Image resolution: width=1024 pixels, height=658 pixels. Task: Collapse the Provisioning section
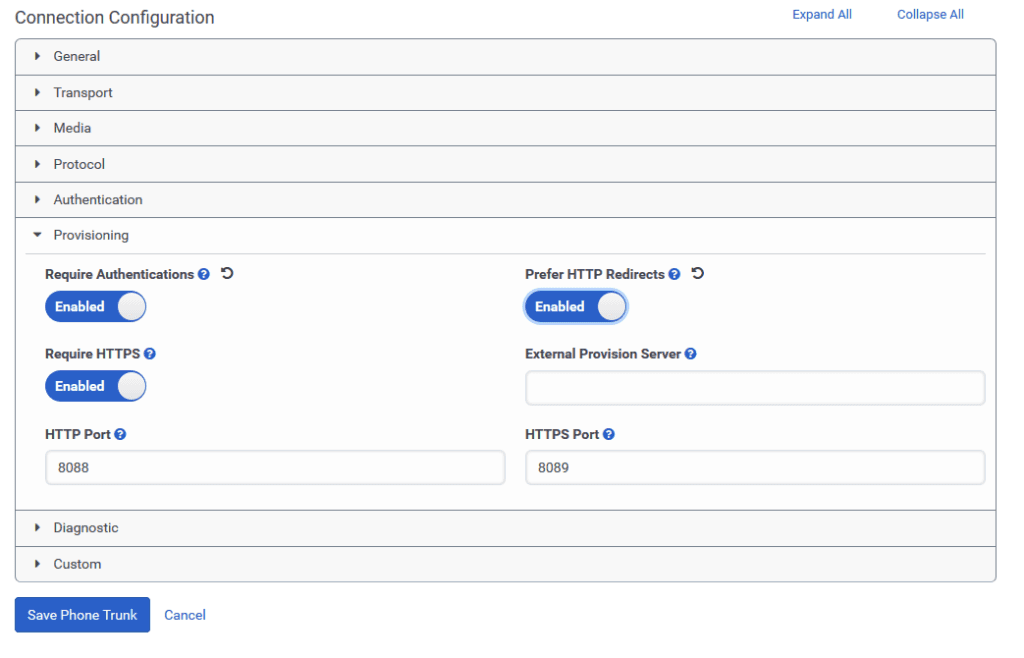(x=91, y=236)
